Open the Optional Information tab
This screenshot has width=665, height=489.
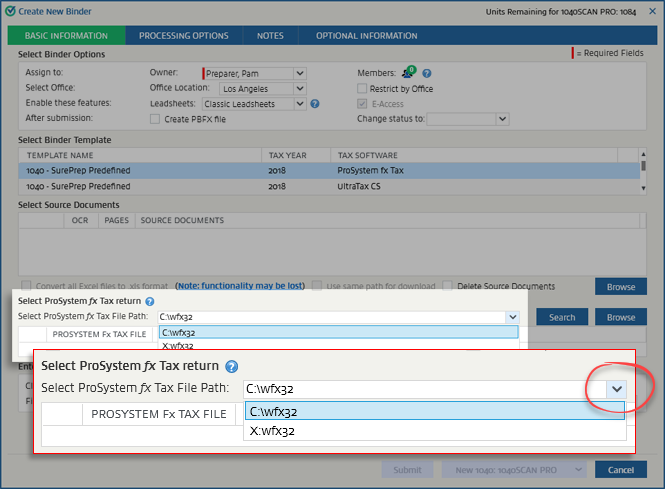366,36
